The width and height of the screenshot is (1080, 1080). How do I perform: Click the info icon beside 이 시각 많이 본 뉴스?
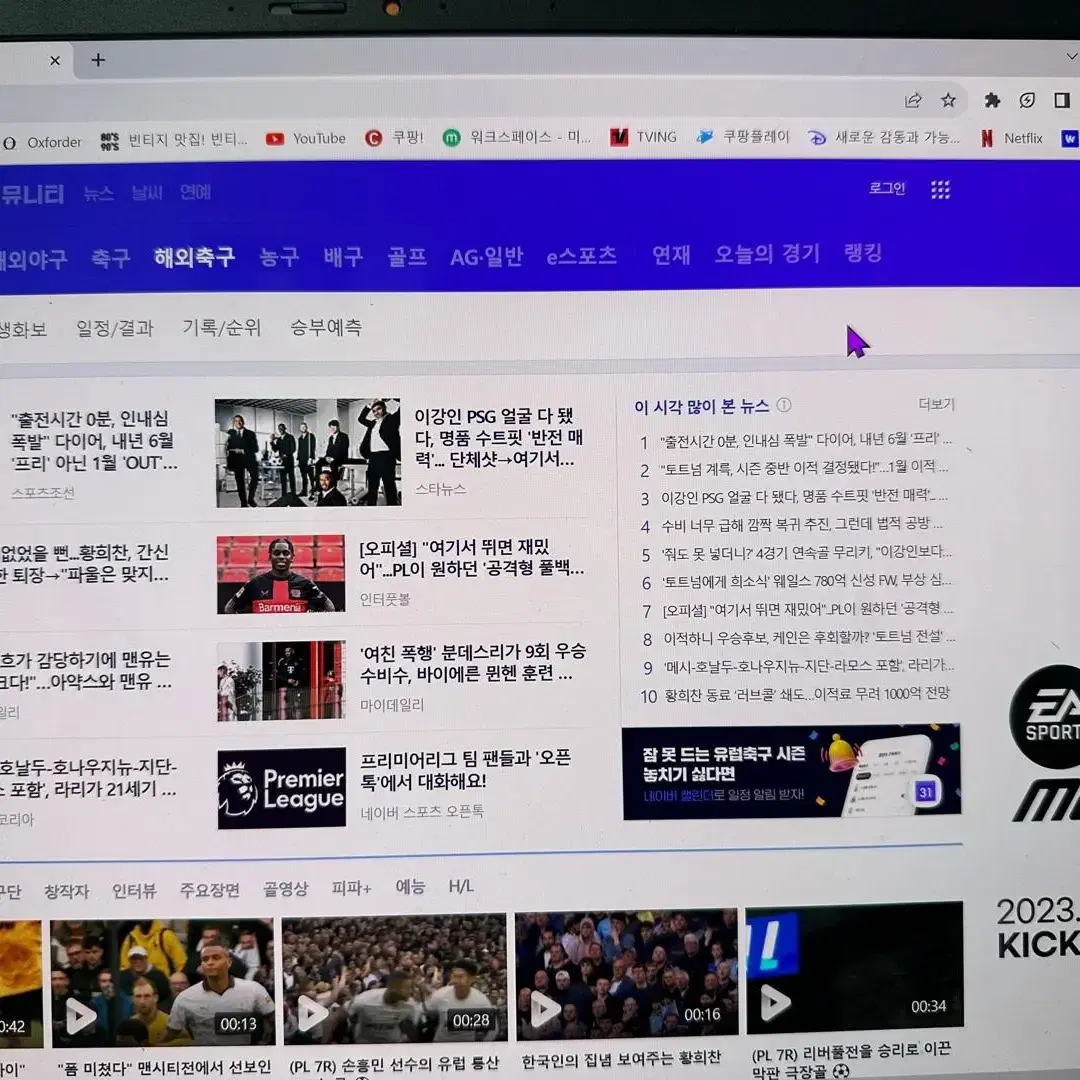[784, 405]
